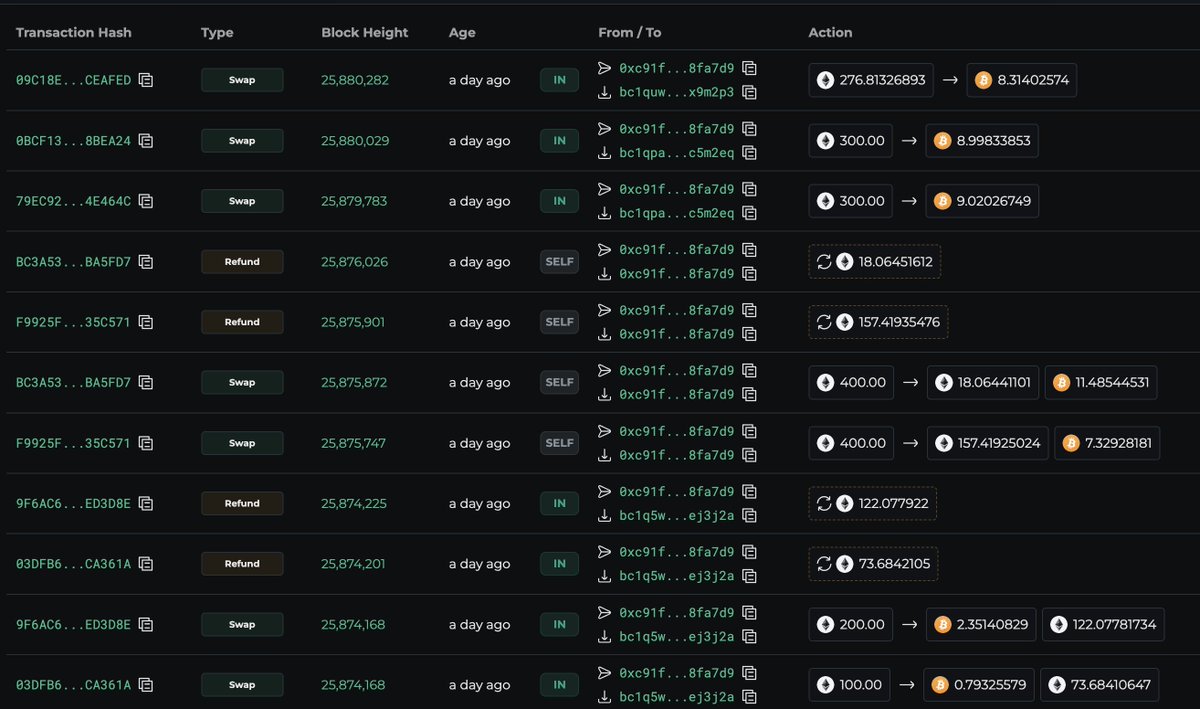Click the SELF badge on the F9925F...35C571 row

[559, 322]
